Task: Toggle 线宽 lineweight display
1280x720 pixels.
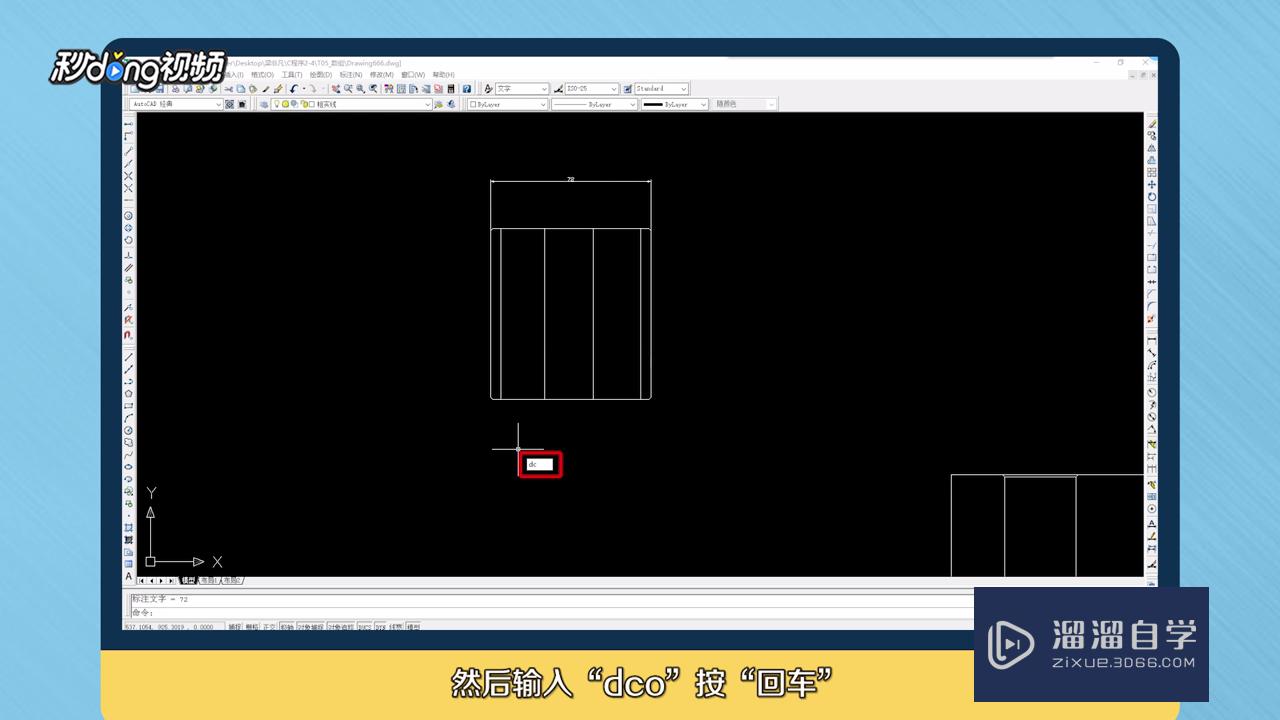Action: click(396, 627)
